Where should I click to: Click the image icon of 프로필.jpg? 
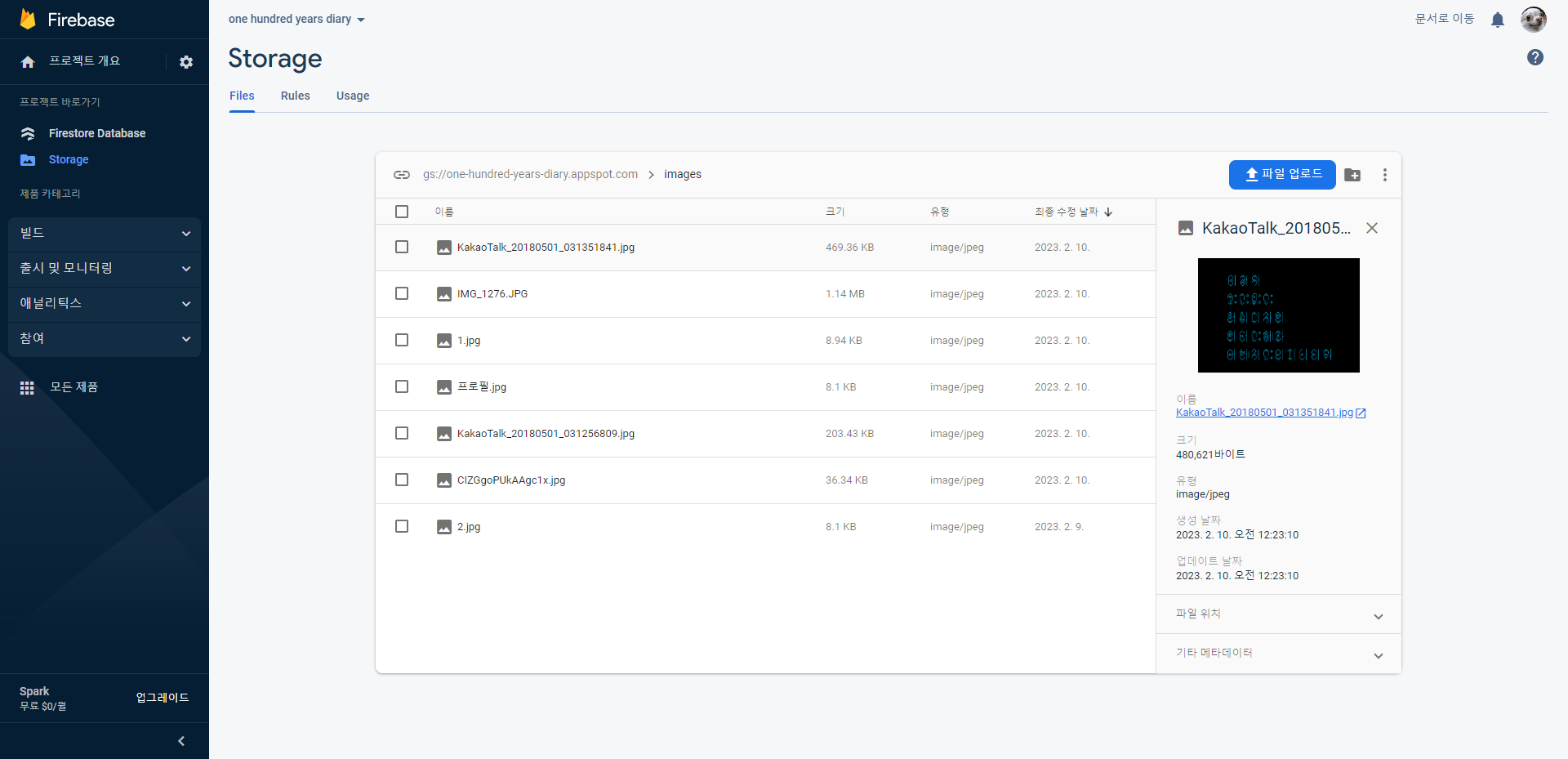click(x=444, y=387)
